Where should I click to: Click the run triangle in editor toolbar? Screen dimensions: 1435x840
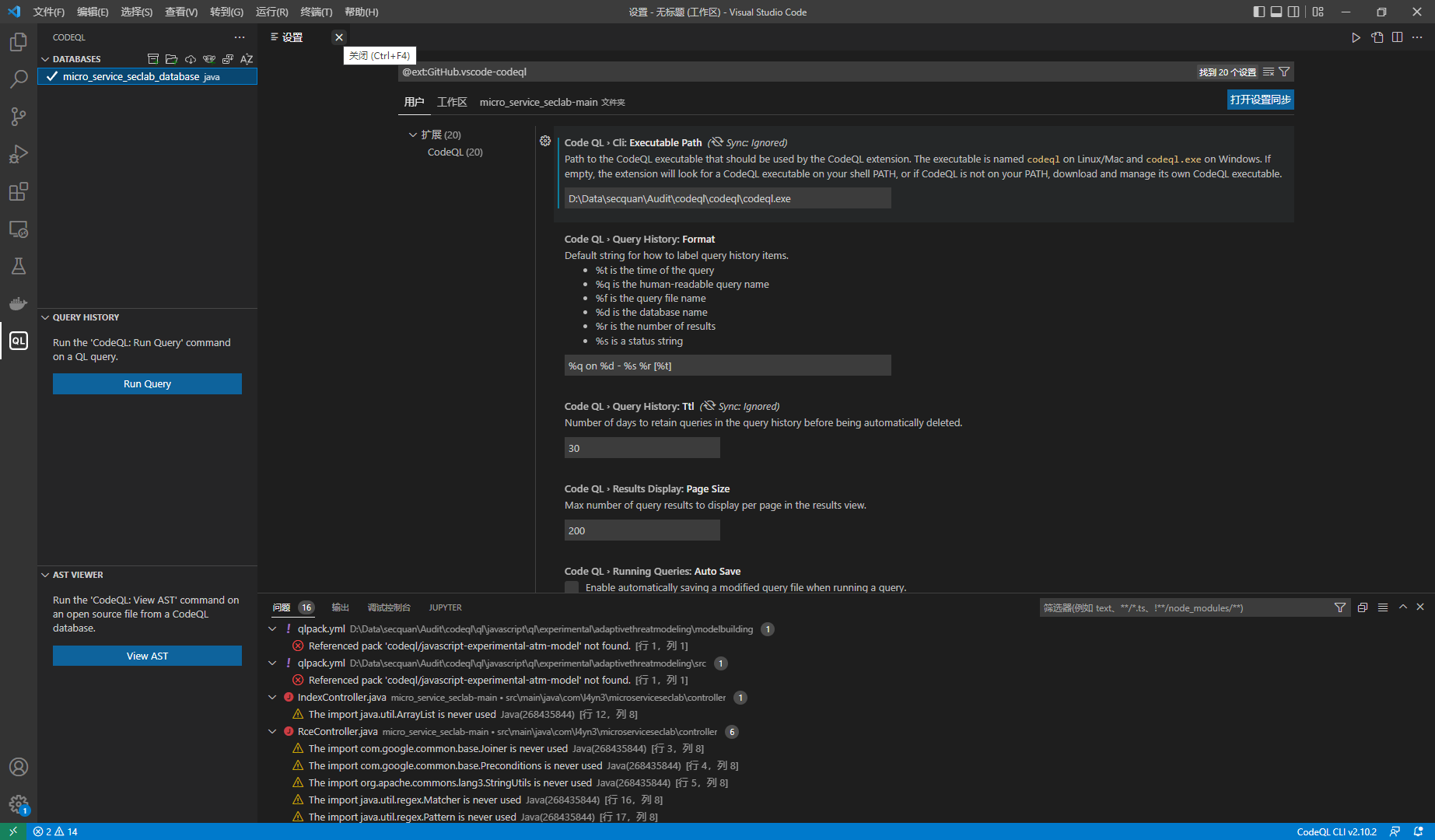[1356, 37]
